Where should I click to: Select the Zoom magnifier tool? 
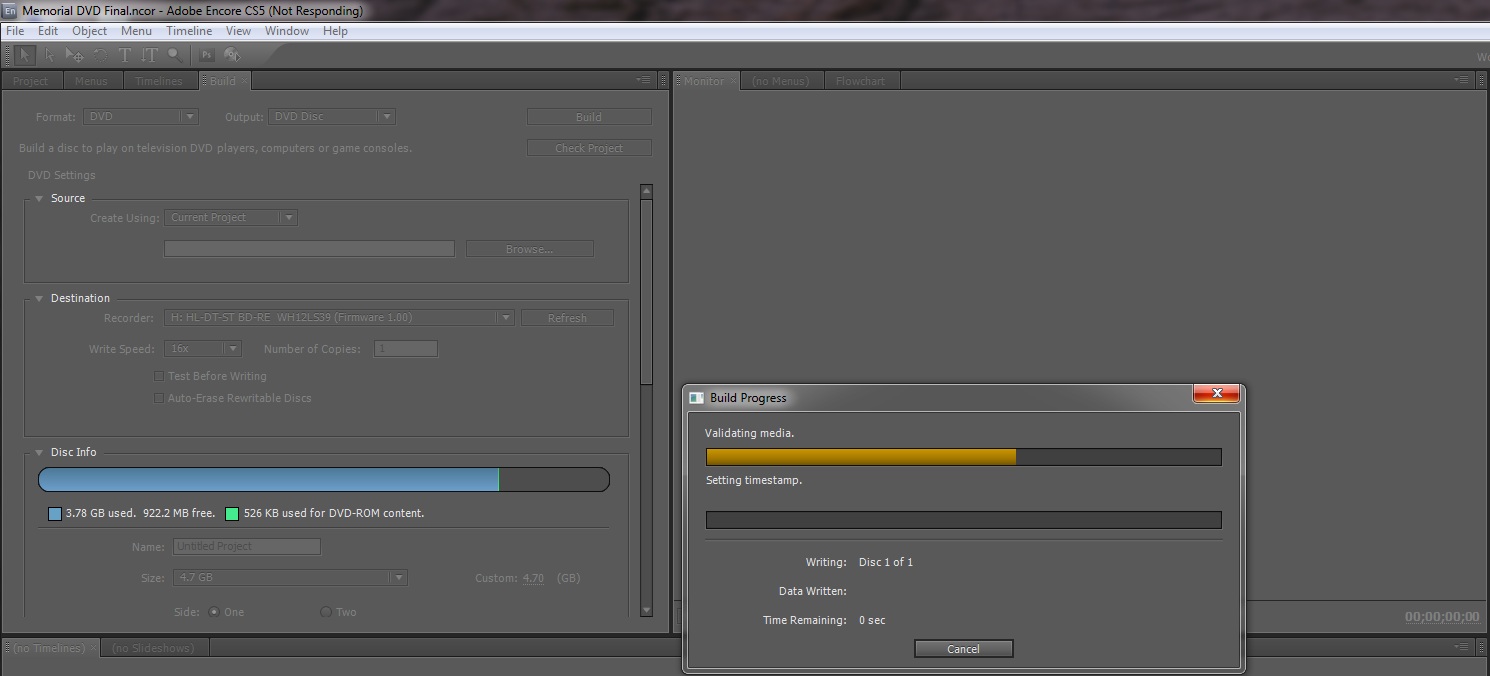click(x=175, y=56)
